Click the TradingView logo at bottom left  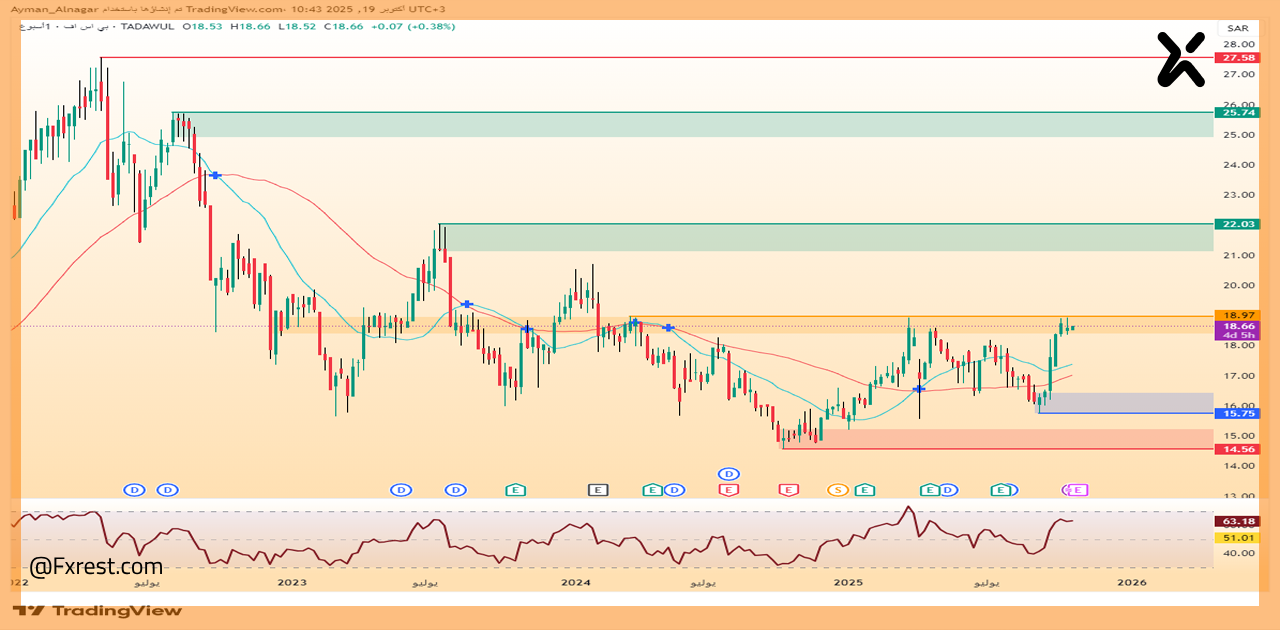(98, 610)
